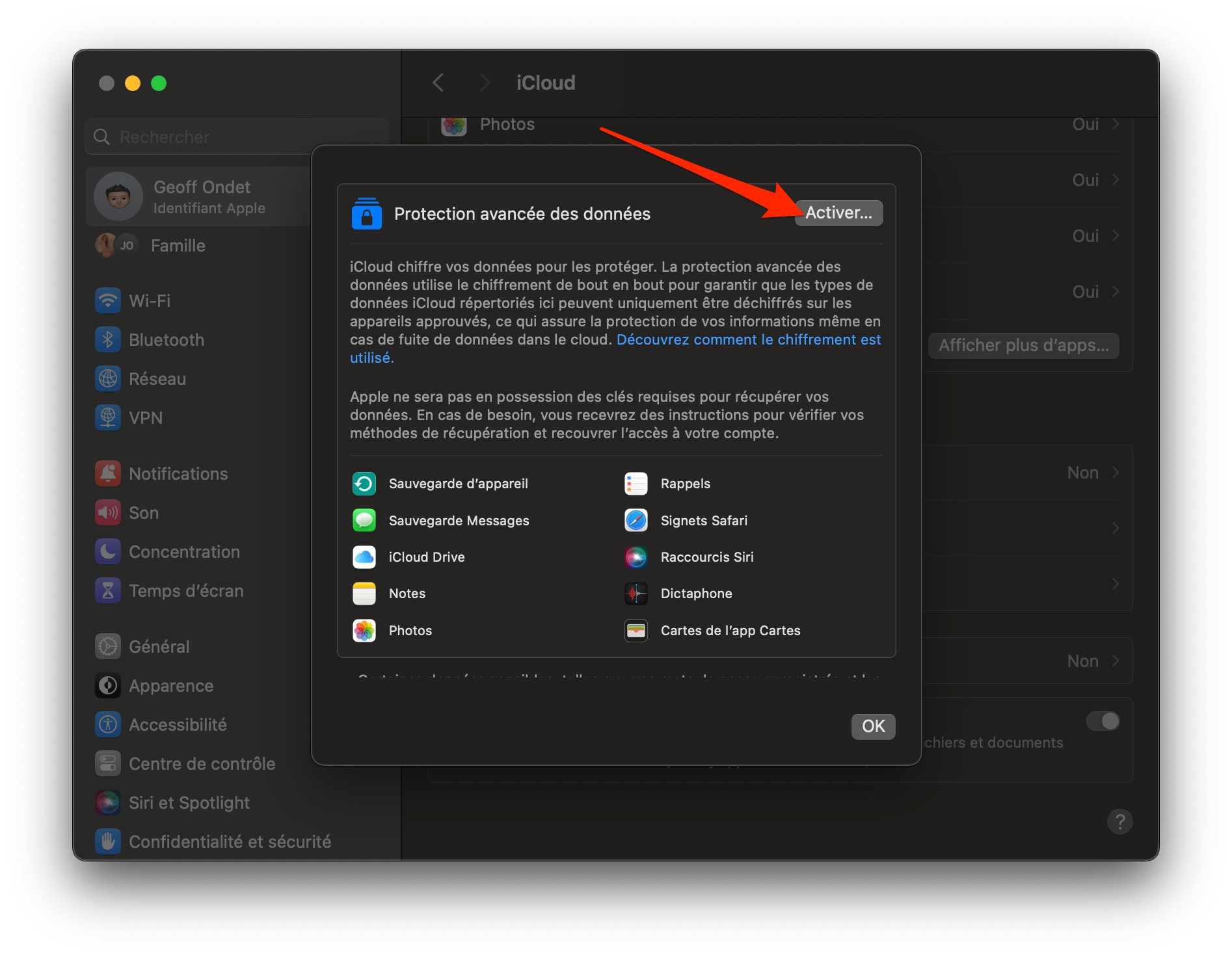This screenshot has height=957, width=1232.
Task: Click the Protection avancée lock icon
Action: coord(366,214)
